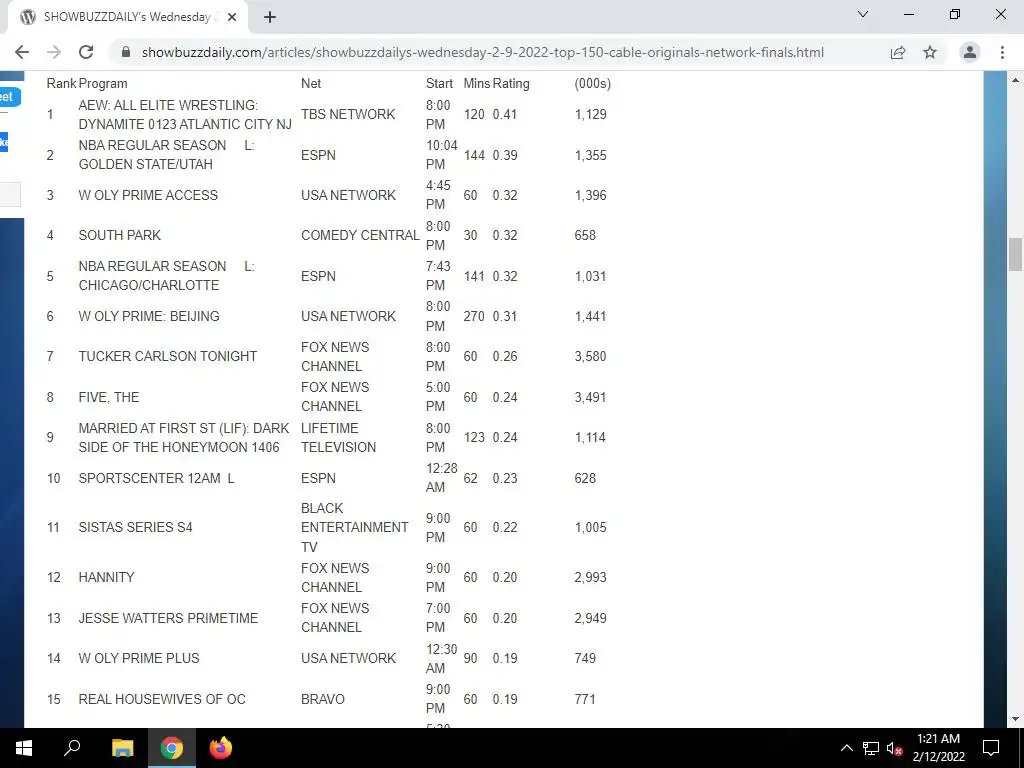The height and width of the screenshot is (768, 1024).
Task: Go back to previous page
Action: [x=22, y=52]
